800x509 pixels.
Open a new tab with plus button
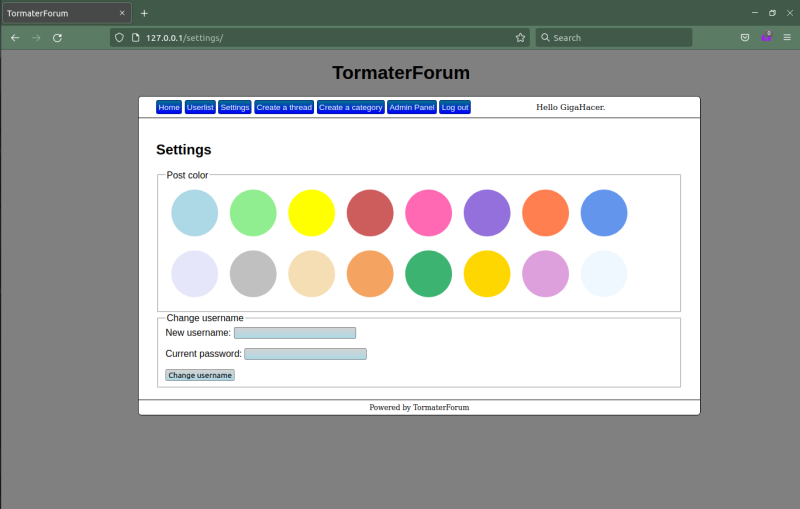[144, 13]
